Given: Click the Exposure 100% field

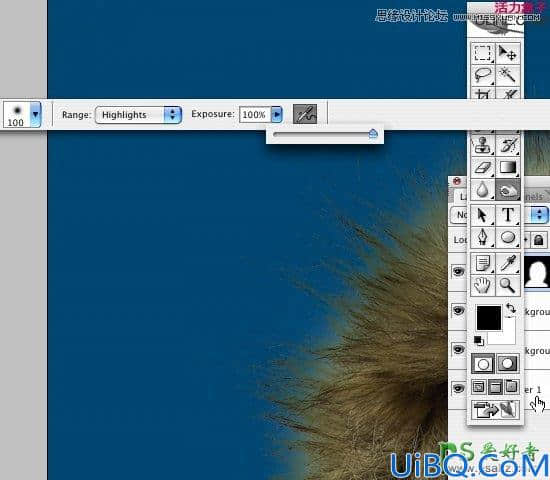Looking at the screenshot, I should 255,114.
